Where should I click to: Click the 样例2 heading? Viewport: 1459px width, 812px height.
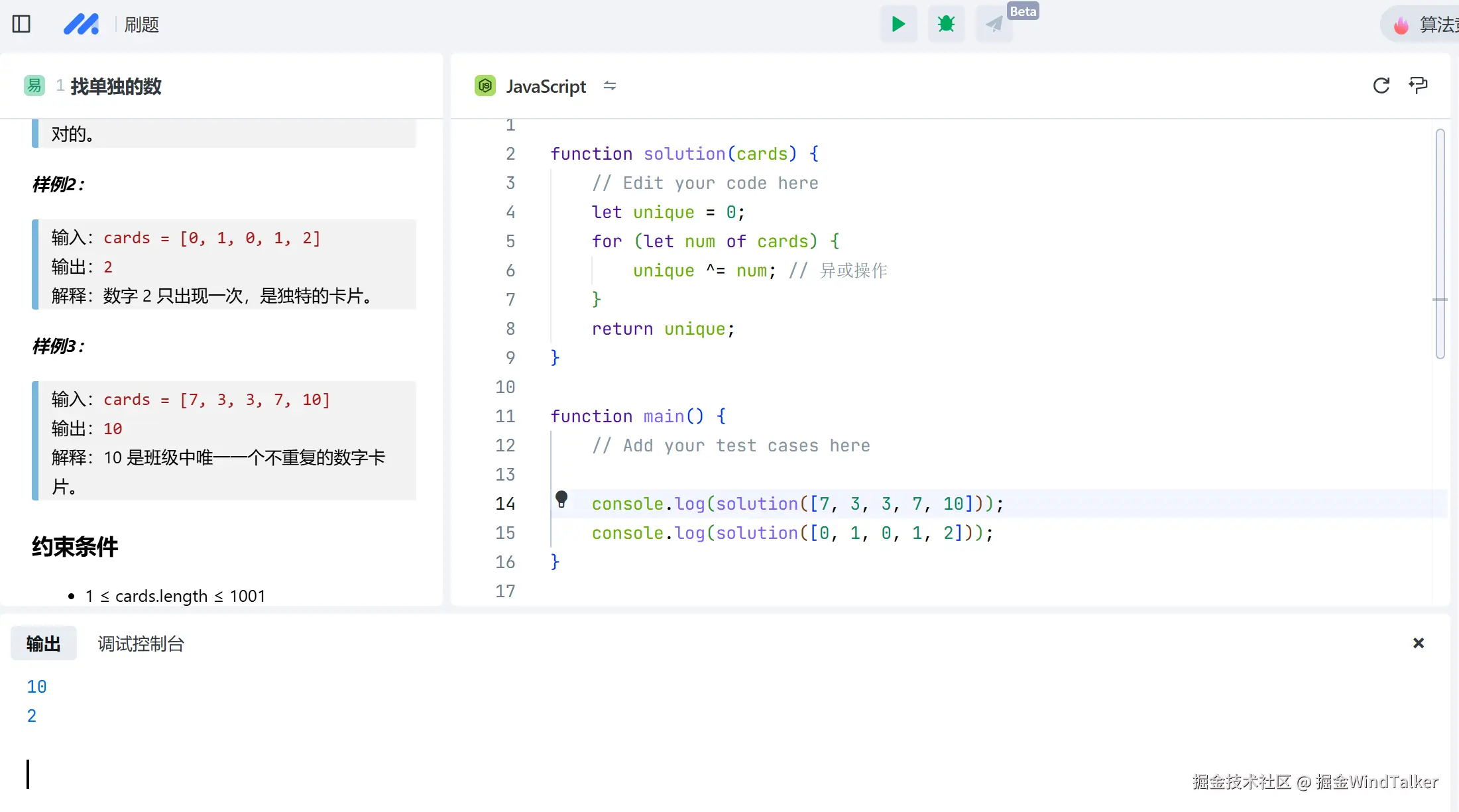(58, 184)
